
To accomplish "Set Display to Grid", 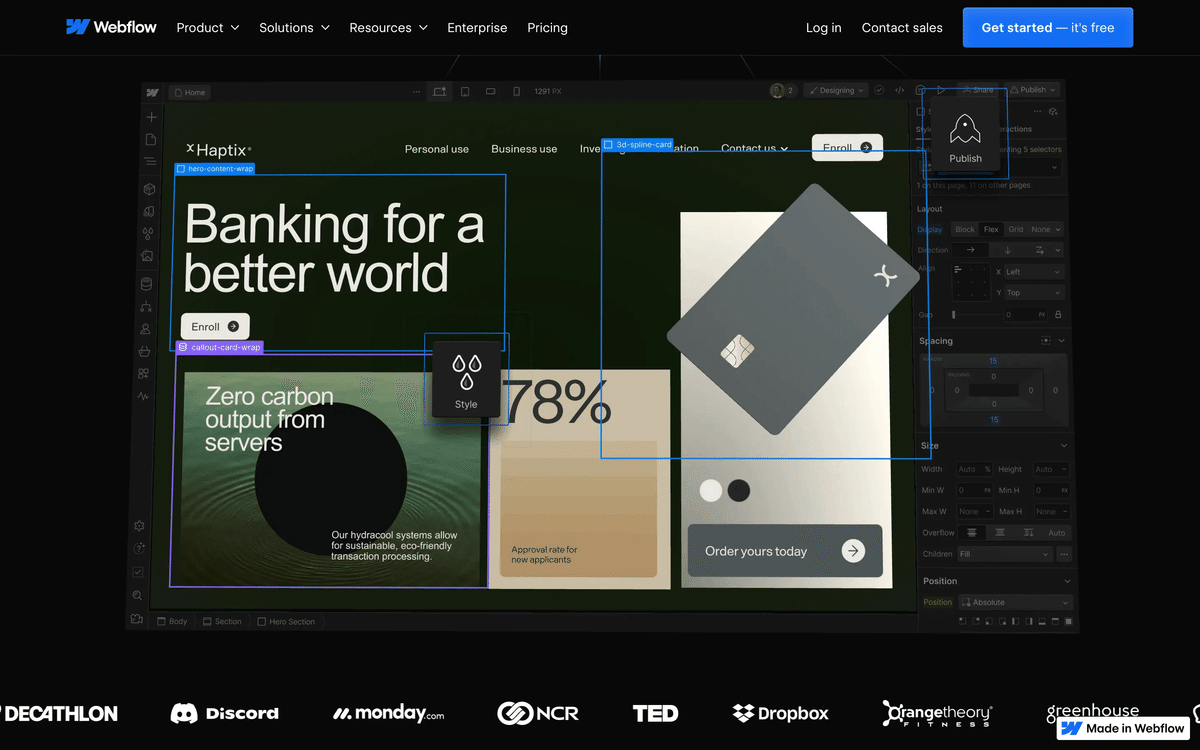I will (x=1016, y=229).
